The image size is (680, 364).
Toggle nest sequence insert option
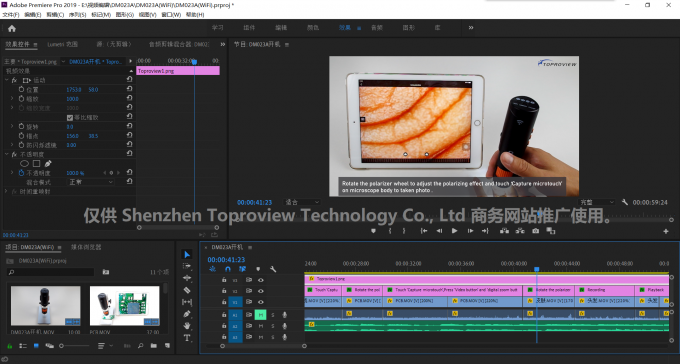[x=212, y=269]
